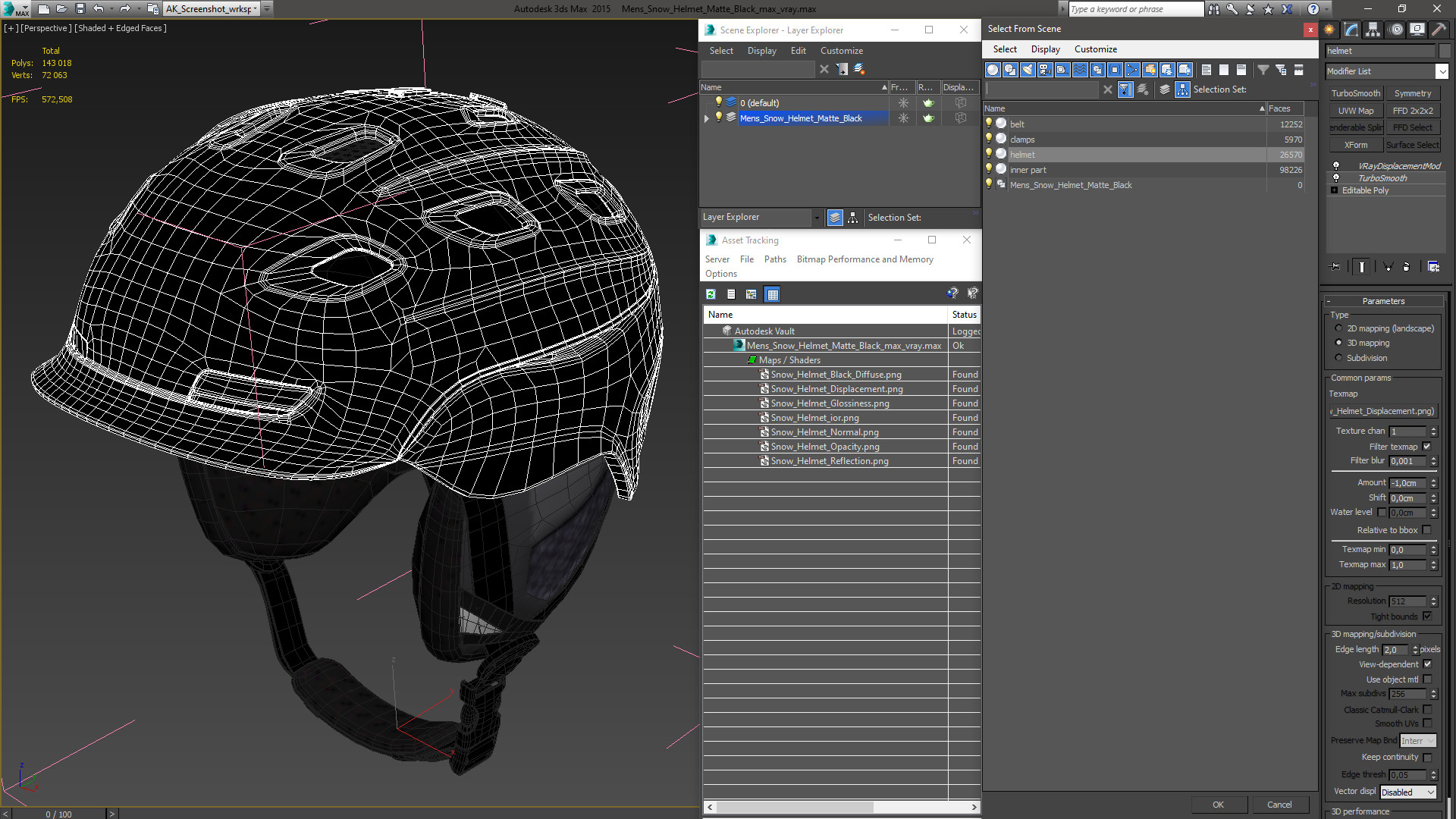The height and width of the screenshot is (819, 1456).
Task: Select Subdivision type radio button
Action: click(x=1338, y=358)
